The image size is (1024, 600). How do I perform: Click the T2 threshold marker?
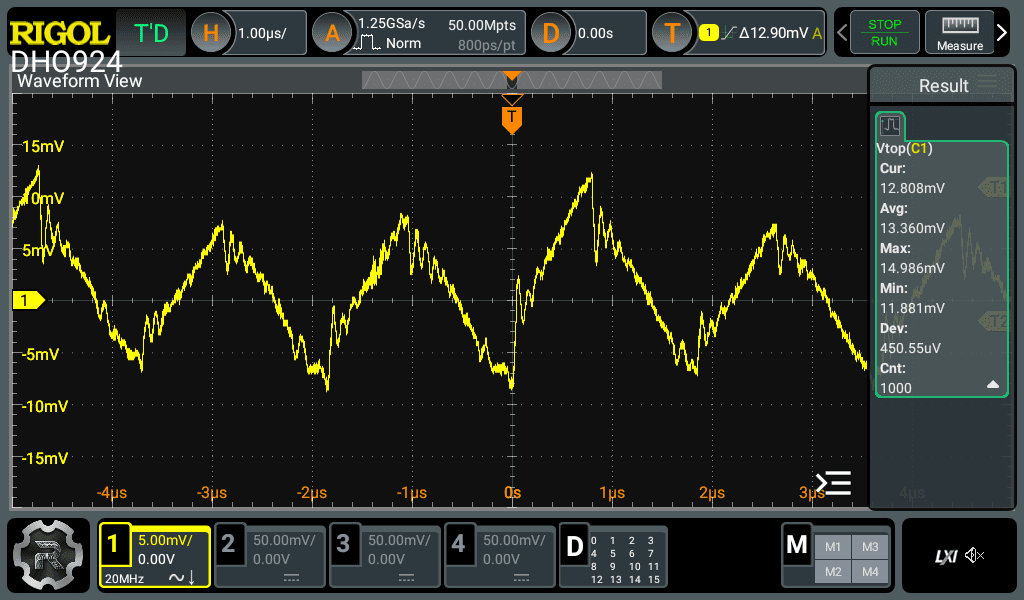(x=994, y=321)
